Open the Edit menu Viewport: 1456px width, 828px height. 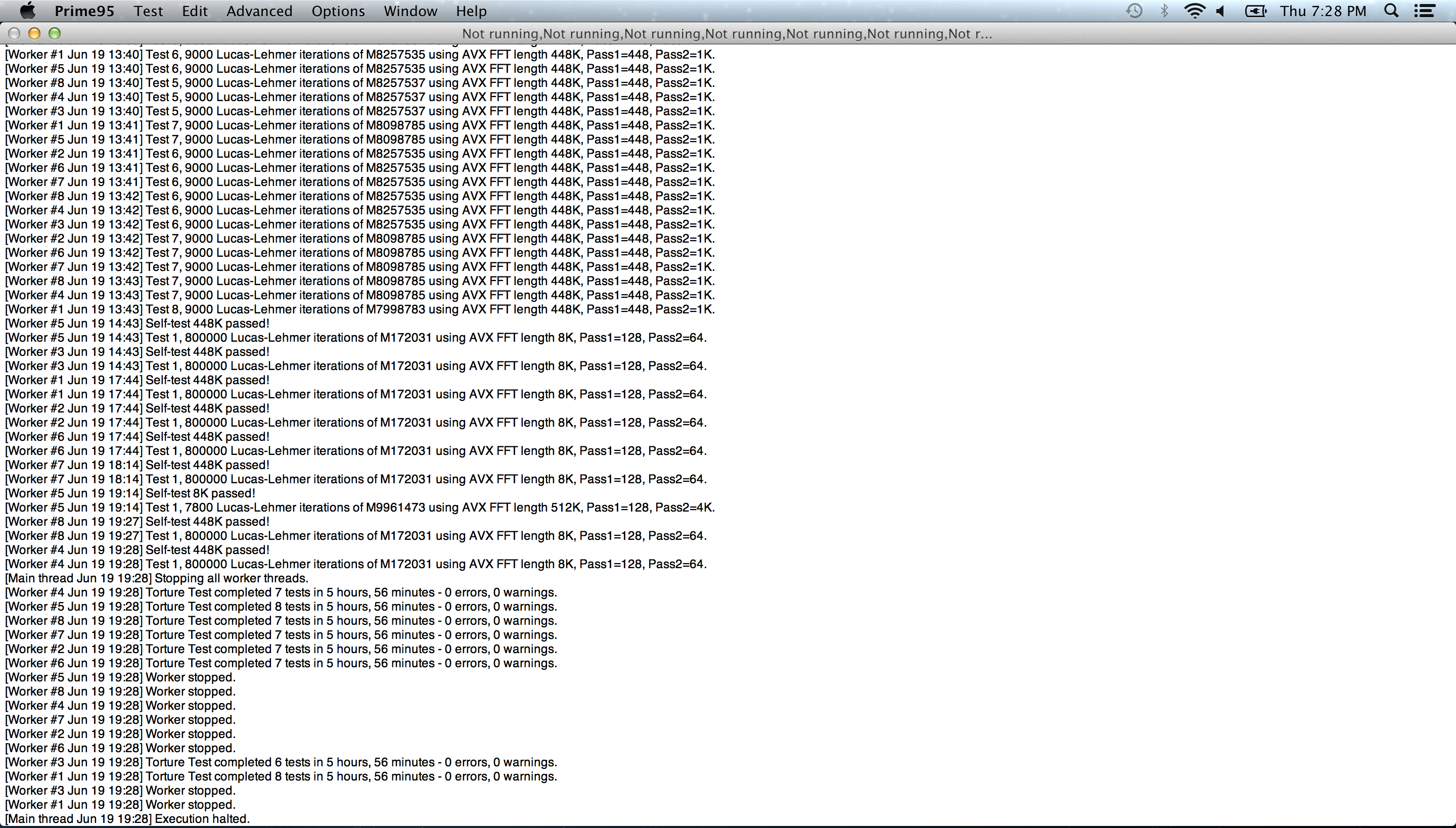(195, 11)
